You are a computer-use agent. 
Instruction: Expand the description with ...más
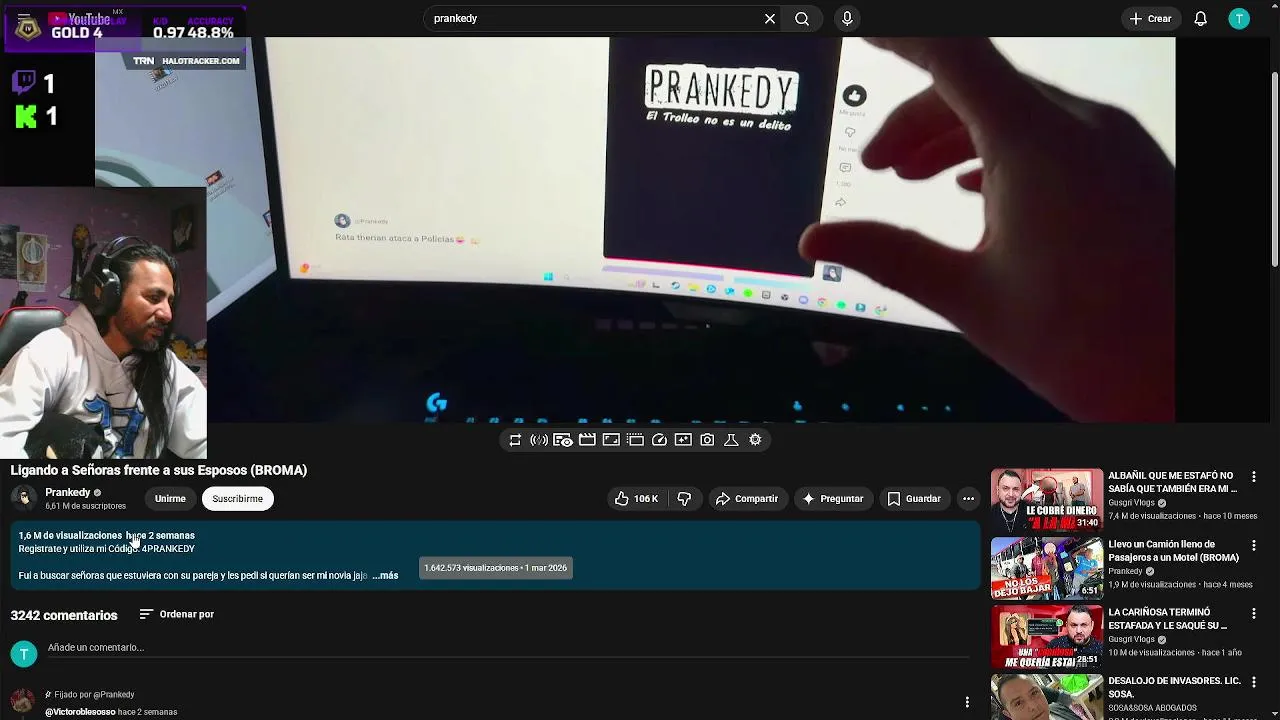point(385,575)
